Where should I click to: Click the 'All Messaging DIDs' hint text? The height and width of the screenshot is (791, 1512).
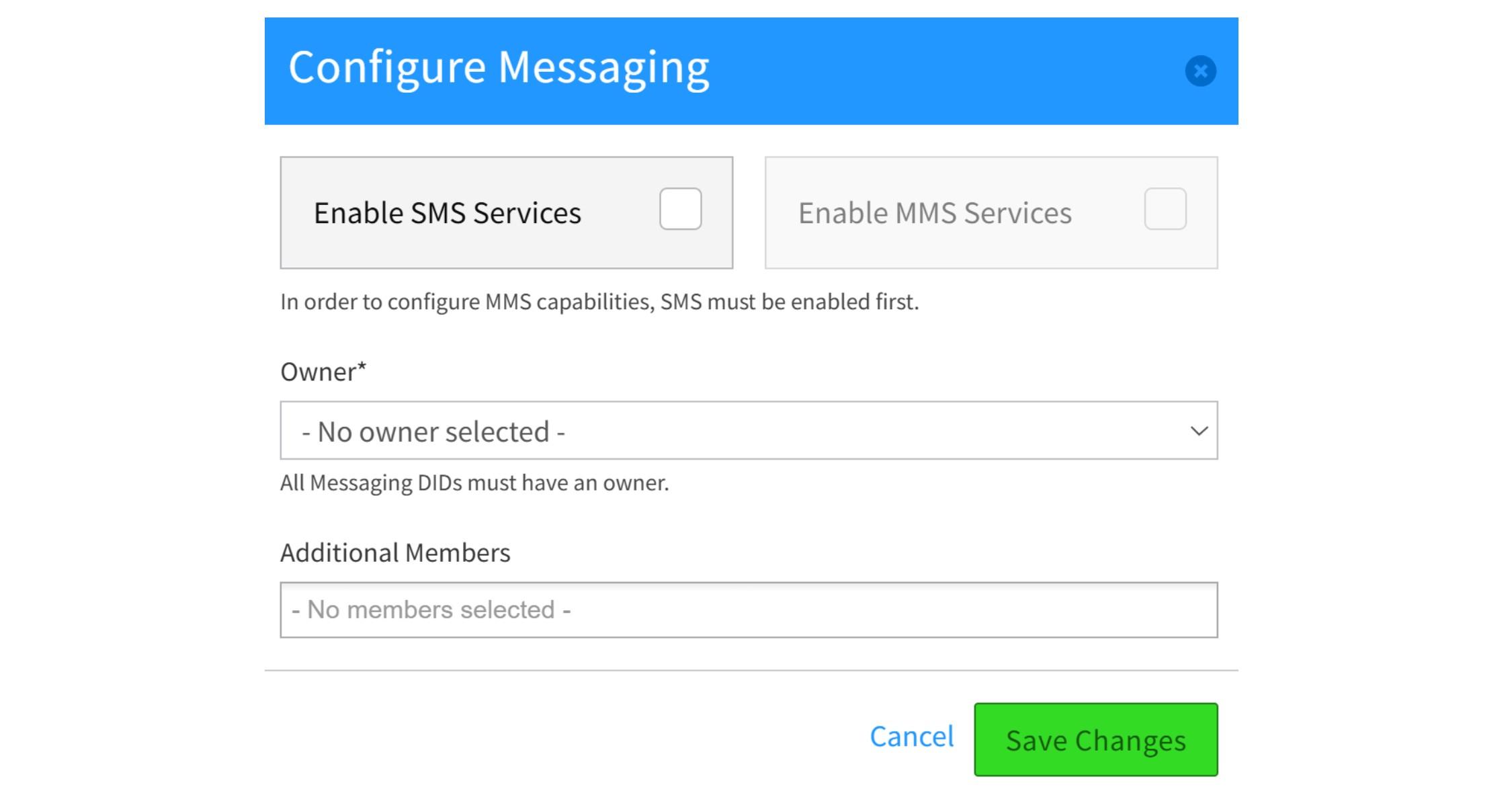[474, 483]
